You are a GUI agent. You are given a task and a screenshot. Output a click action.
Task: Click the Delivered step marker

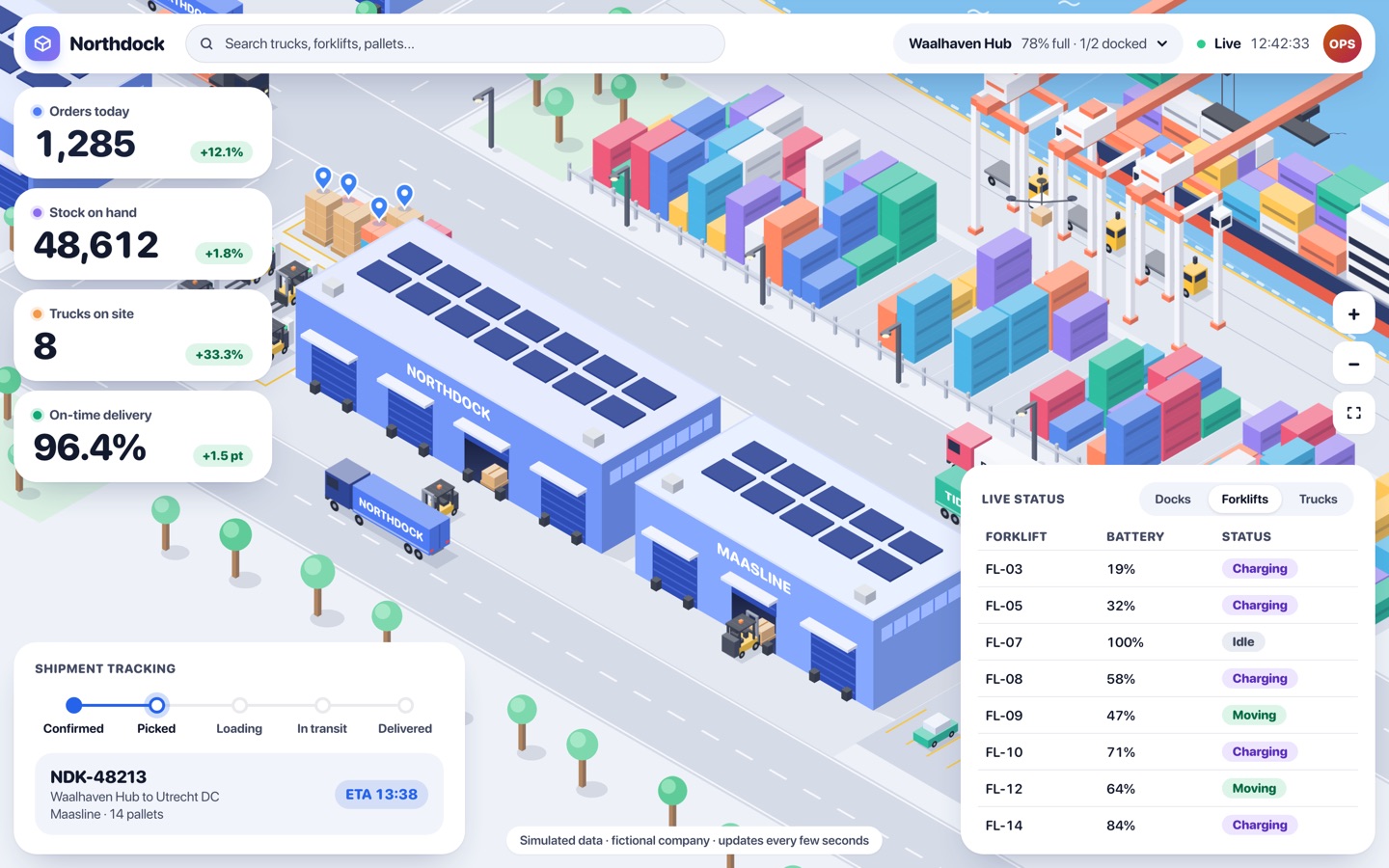(x=405, y=705)
